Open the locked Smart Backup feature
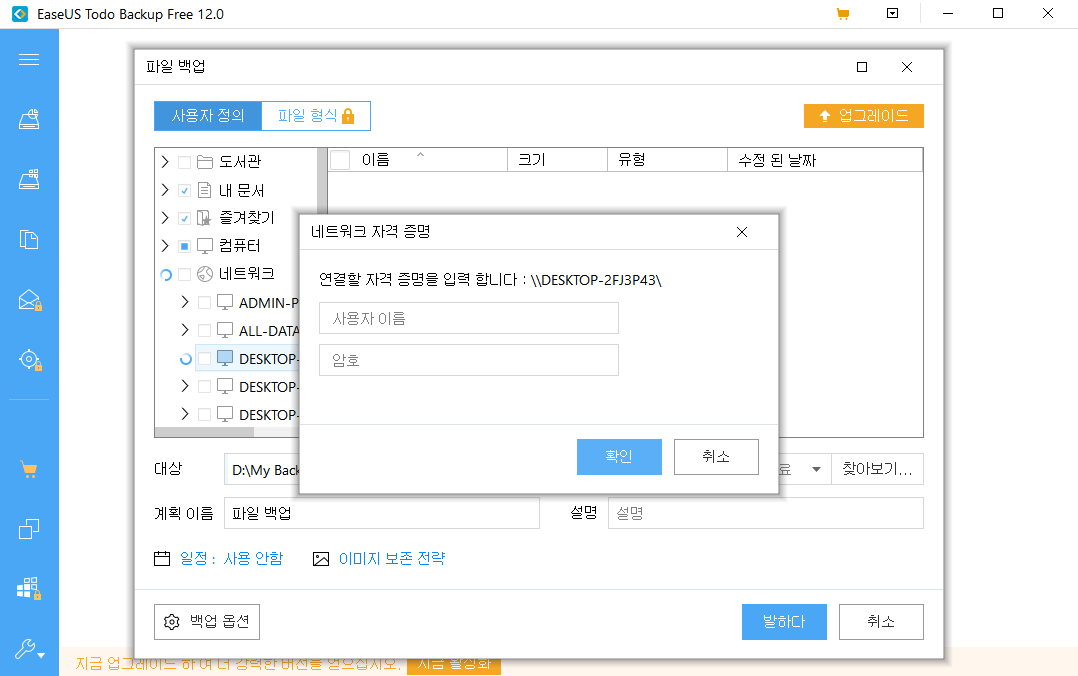The width and height of the screenshot is (1078, 676). point(29,359)
